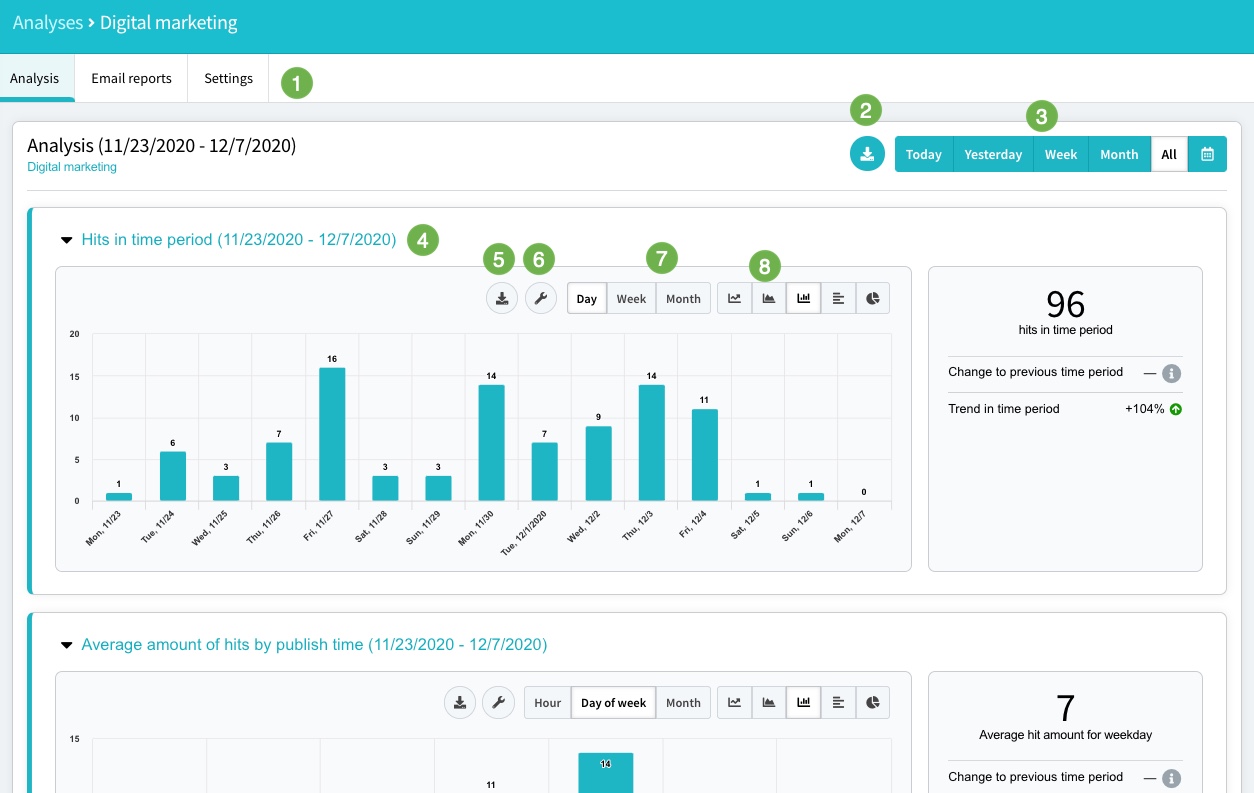This screenshot has width=1254, height=793.
Task: Select horizontal bar chart for Average amount of hits
Action: [x=838, y=702]
